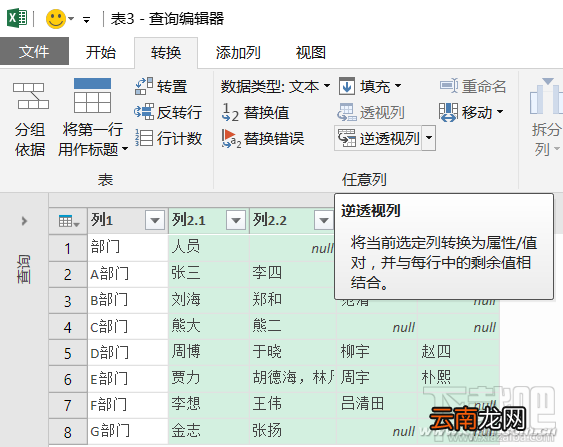
Task: Click the 透视列 pivot column button
Action: [371, 112]
